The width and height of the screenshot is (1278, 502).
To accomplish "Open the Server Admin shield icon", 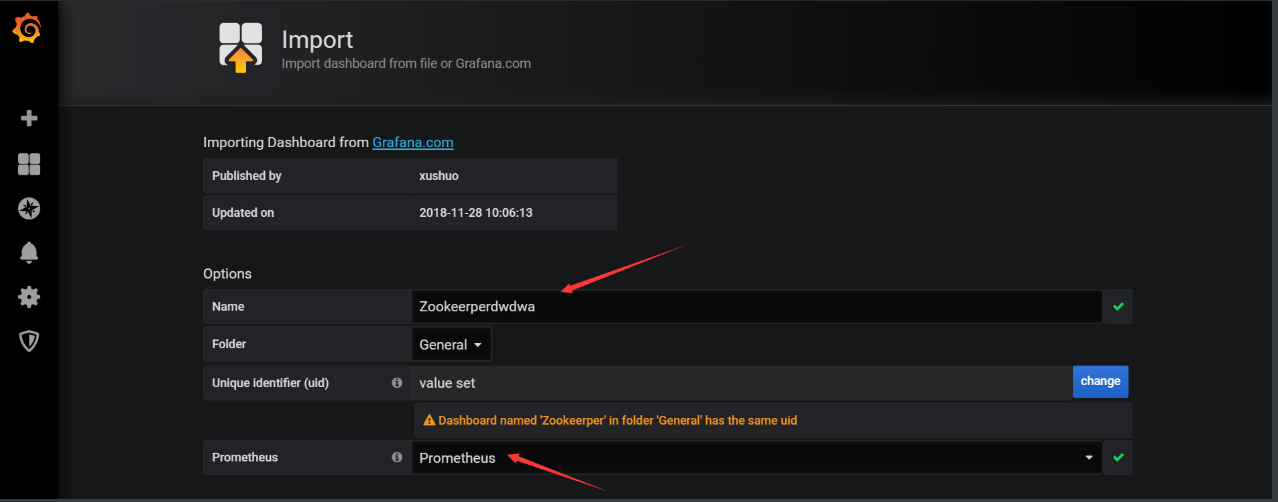I will (29, 342).
